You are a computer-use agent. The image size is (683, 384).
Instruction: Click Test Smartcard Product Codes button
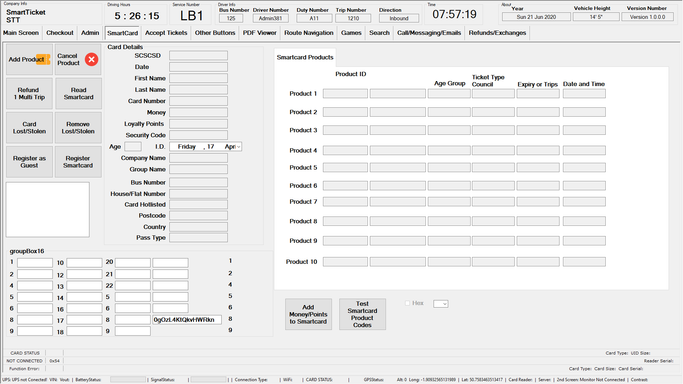[x=362, y=314]
